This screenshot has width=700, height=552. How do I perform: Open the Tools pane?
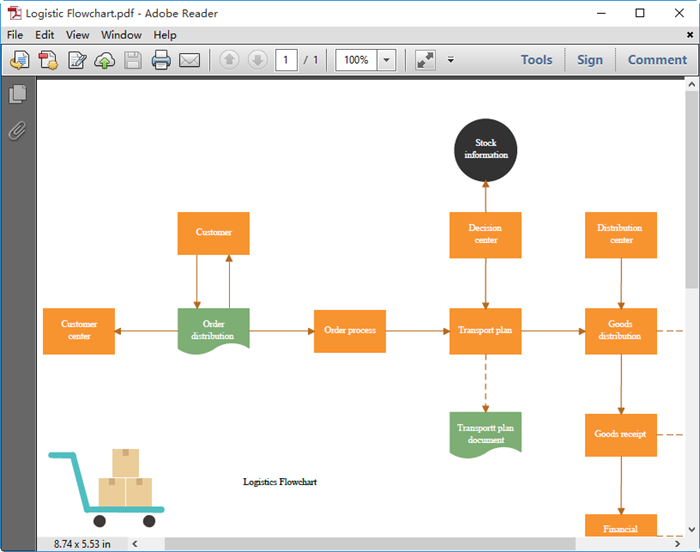coord(536,60)
